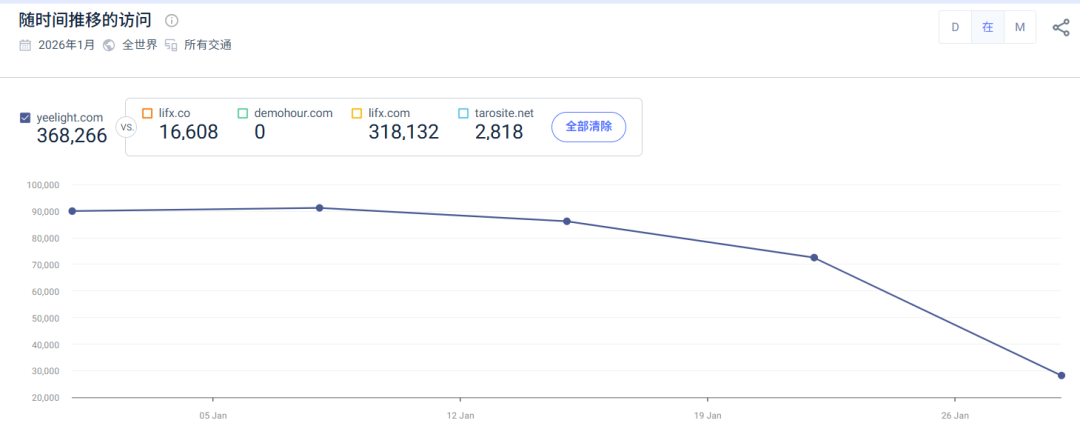The image size is (1080, 426).
Task: Click the data point near 22 Jan
Action: (814, 258)
